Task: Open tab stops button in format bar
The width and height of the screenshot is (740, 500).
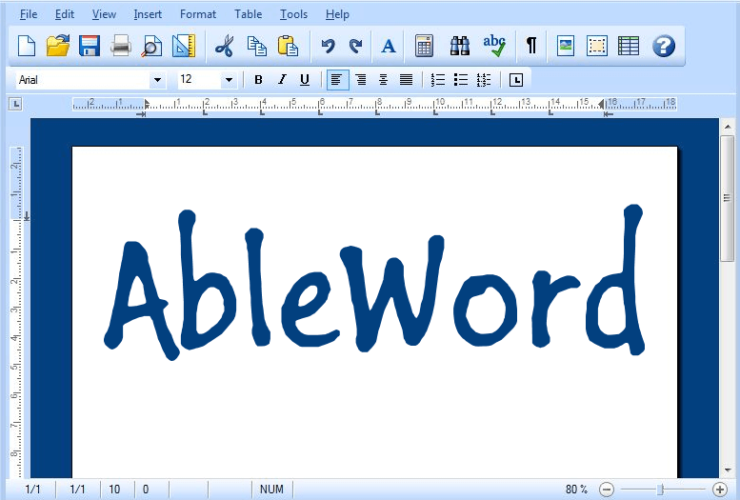Action: [516, 80]
